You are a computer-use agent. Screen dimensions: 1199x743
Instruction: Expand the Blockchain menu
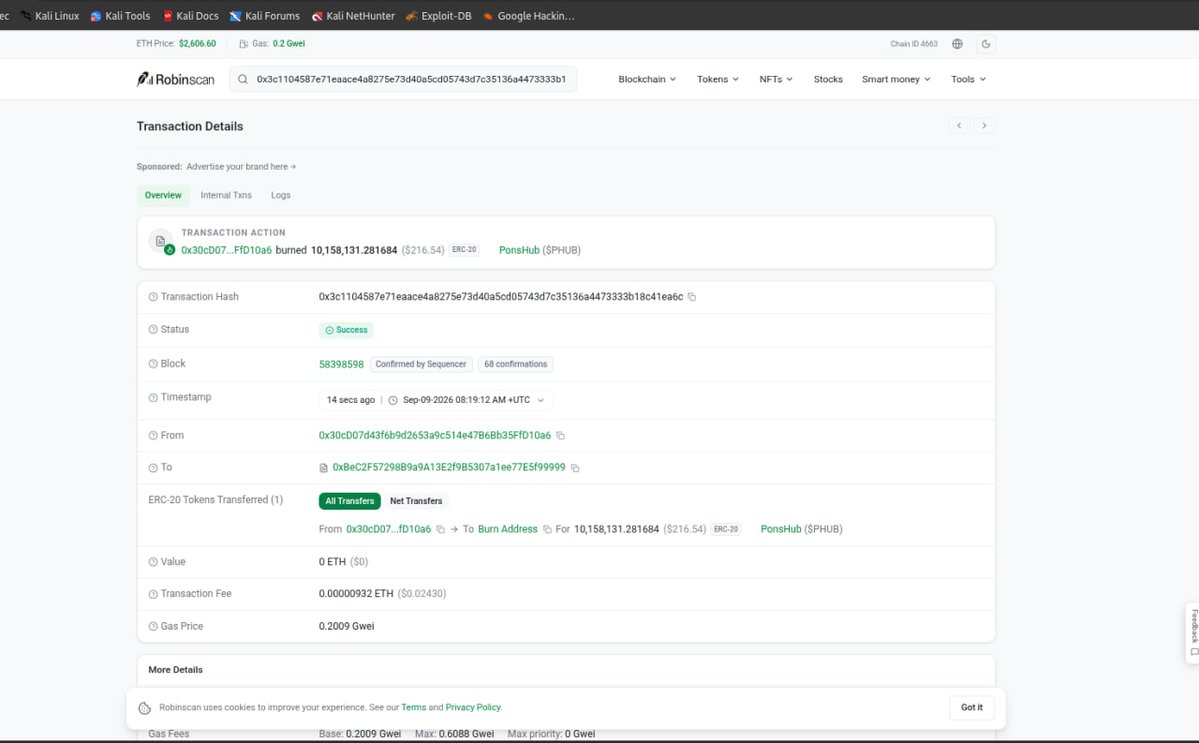(x=647, y=79)
